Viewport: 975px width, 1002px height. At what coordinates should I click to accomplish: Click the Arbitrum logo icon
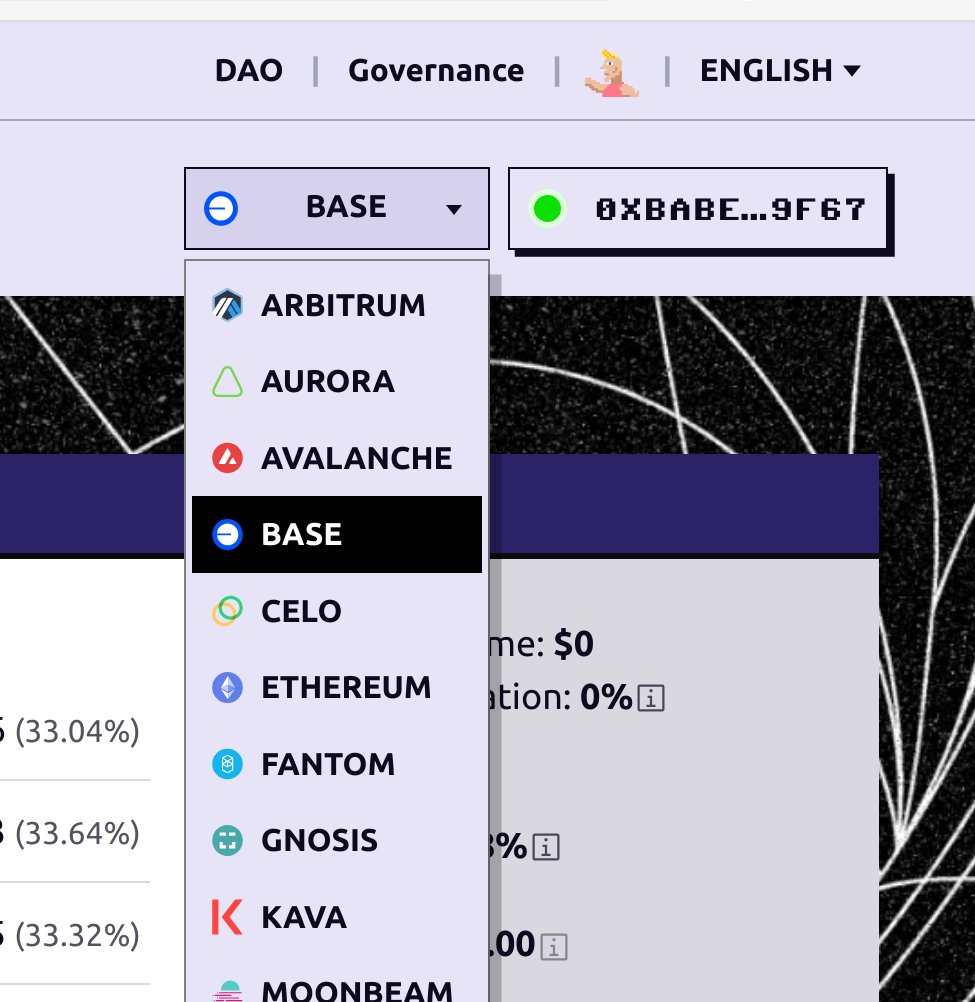(x=227, y=305)
